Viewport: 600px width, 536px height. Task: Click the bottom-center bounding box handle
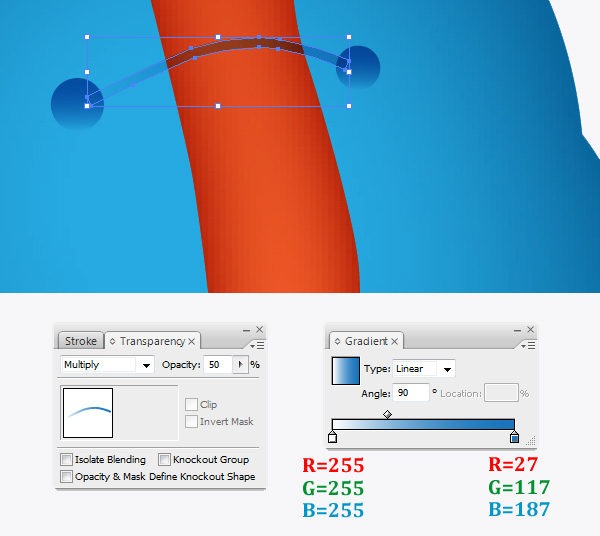tap(218, 106)
